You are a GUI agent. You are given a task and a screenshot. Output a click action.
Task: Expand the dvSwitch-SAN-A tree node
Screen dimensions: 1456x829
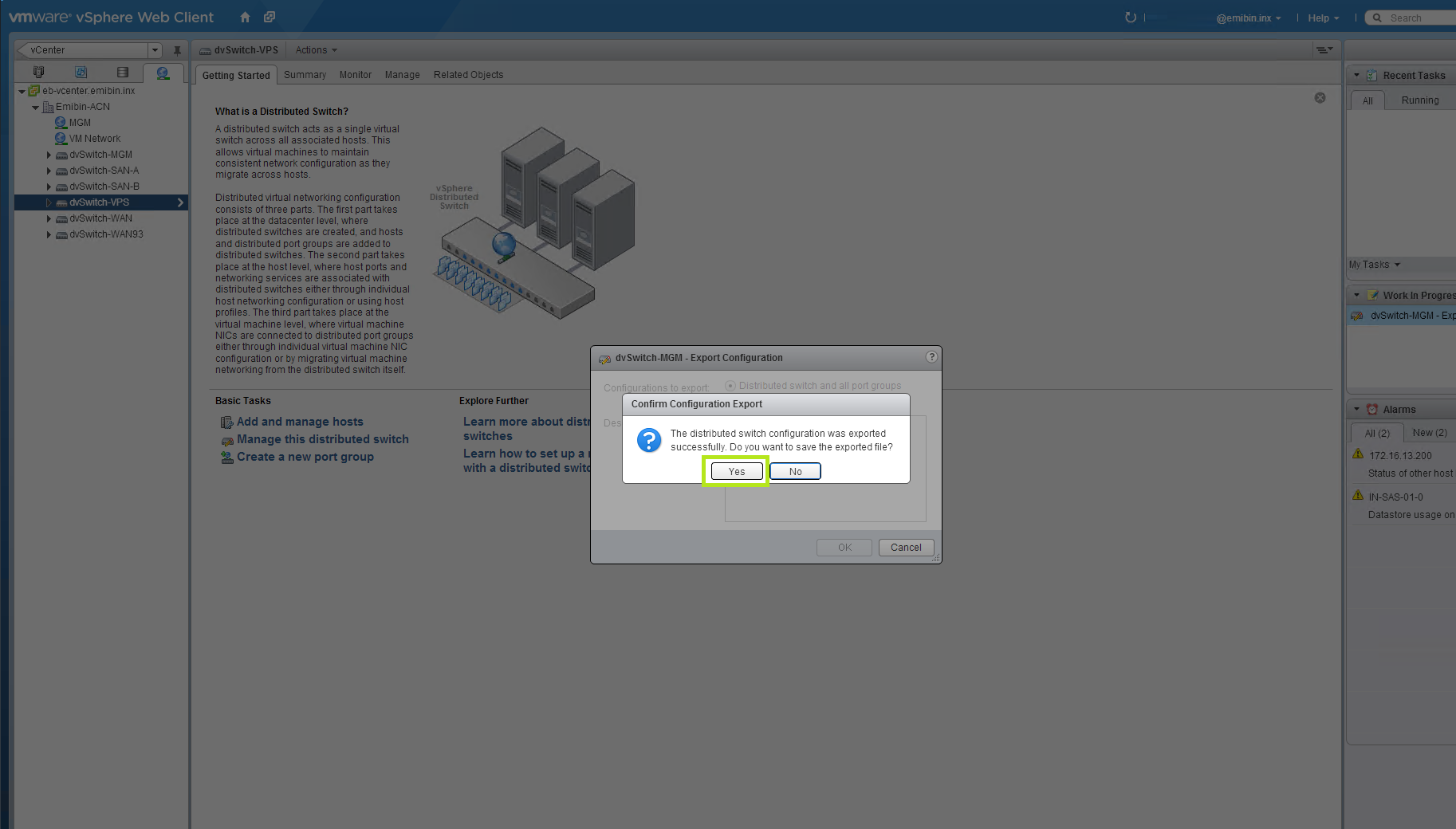[49, 171]
